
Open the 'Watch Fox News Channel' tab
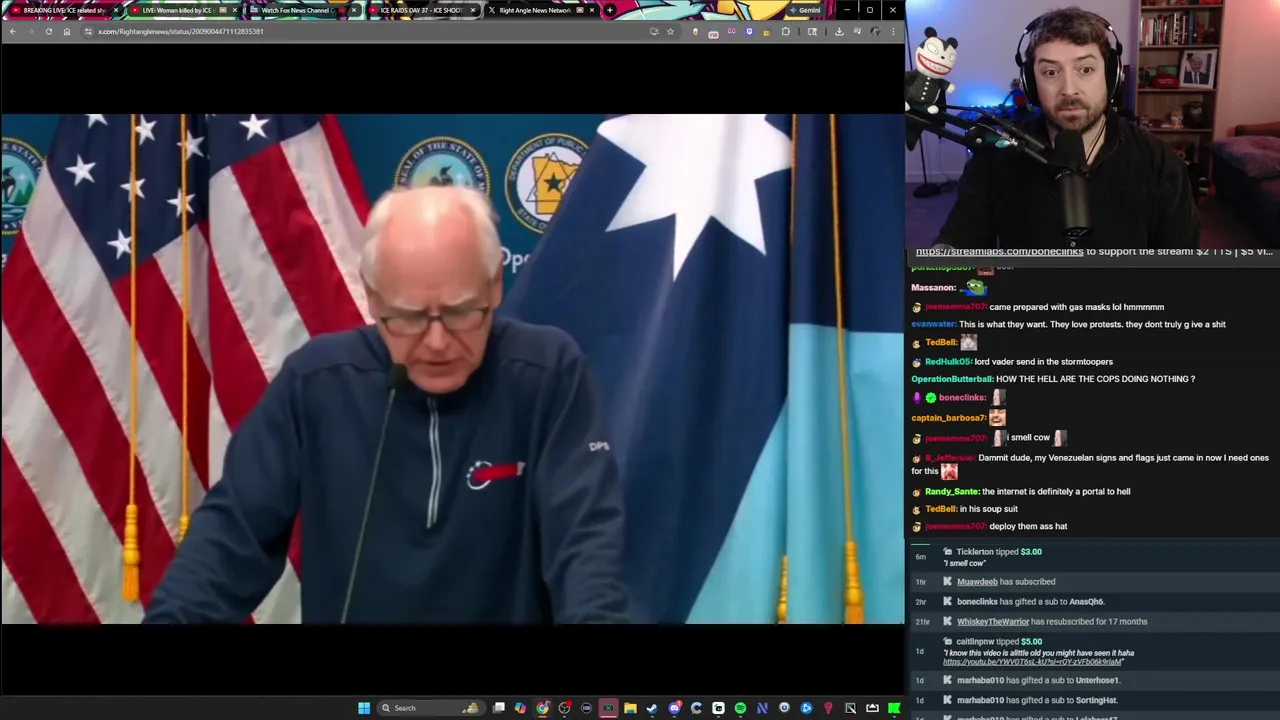tap(300, 10)
